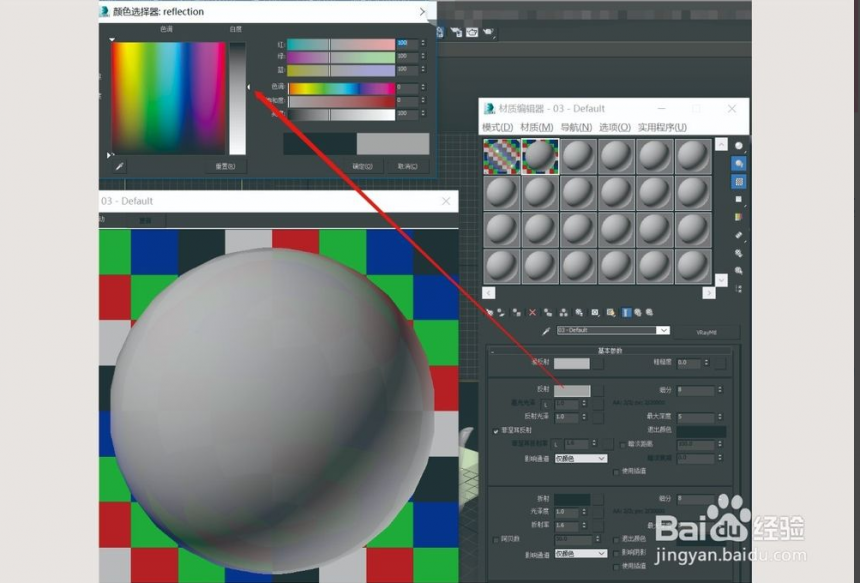Click the Video Color Check icon

tap(739, 217)
